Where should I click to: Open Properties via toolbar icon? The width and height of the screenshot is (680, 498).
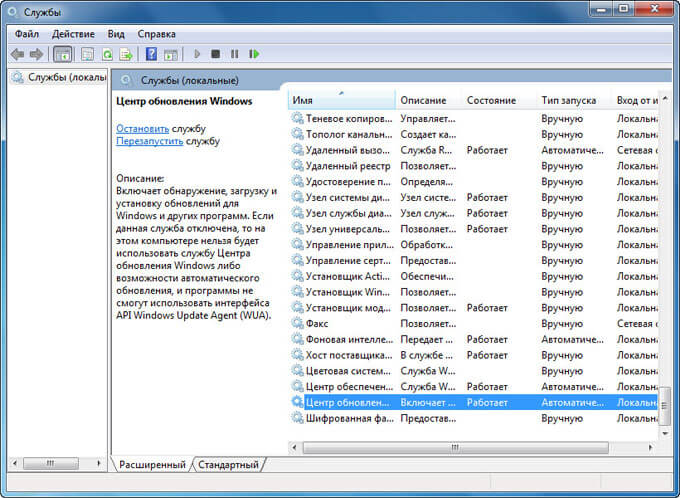coord(86,54)
